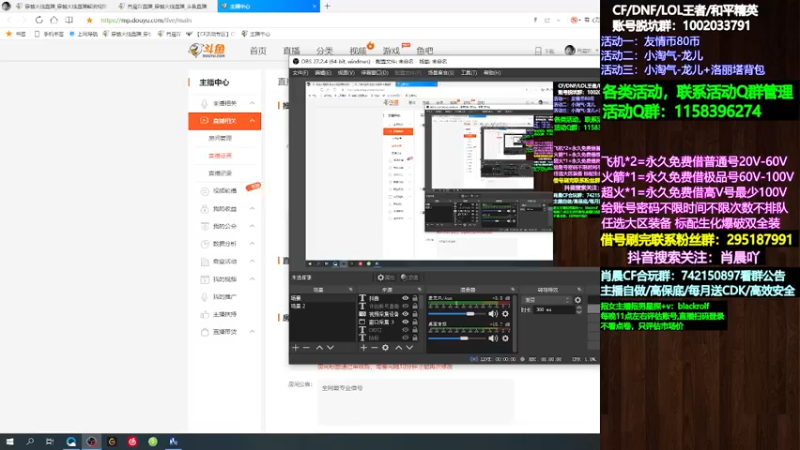This screenshot has height=450, width=800.
Task: Toggle visibility of 视频采集设备 source
Action: tap(405, 314)
